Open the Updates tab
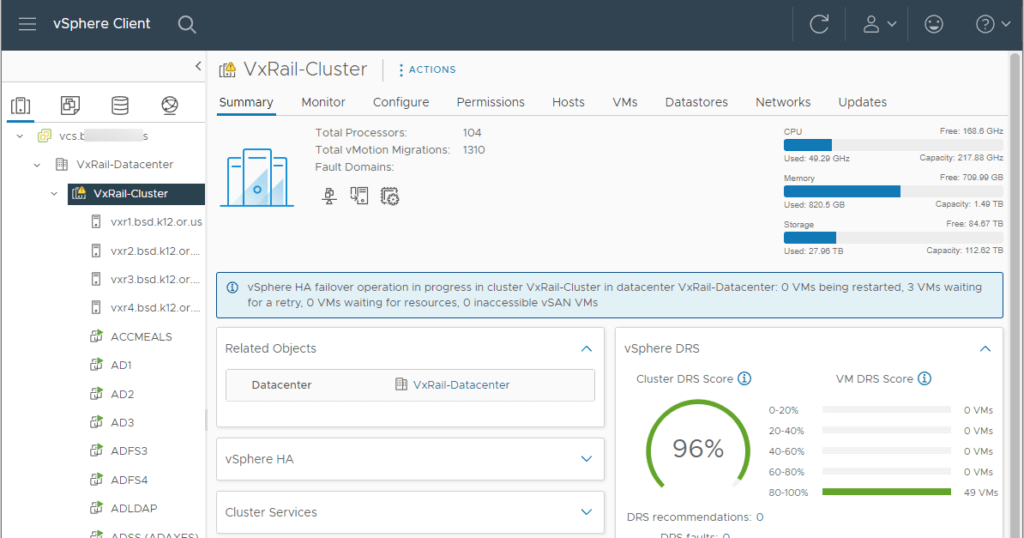The height and width of the screenshot is (538, 1024). (x=862, y=103)
